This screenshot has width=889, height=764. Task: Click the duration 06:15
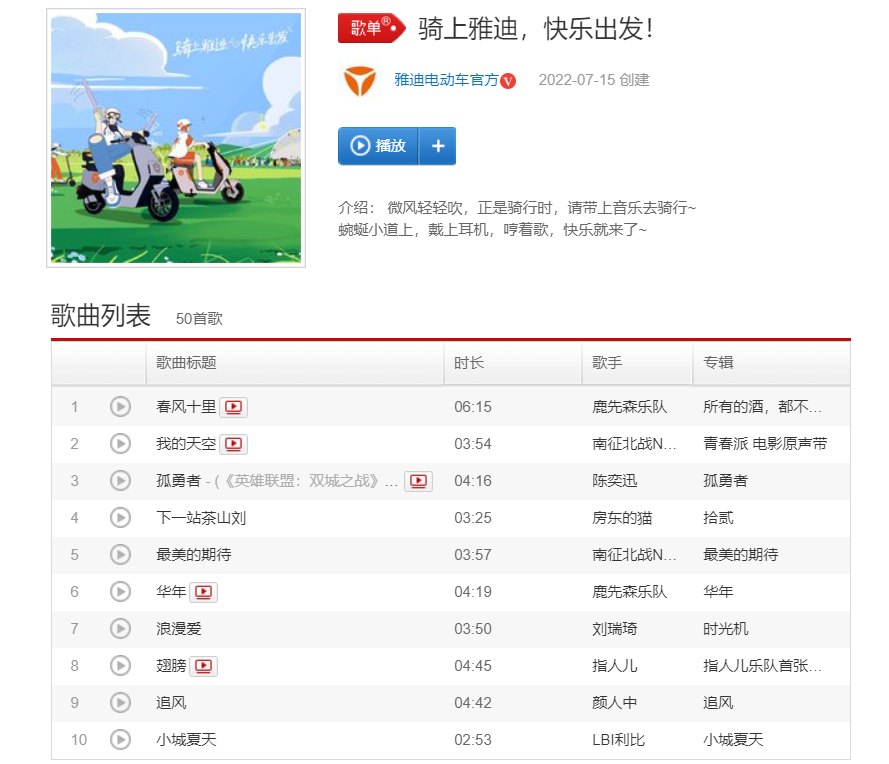click(x=473, y=407)
